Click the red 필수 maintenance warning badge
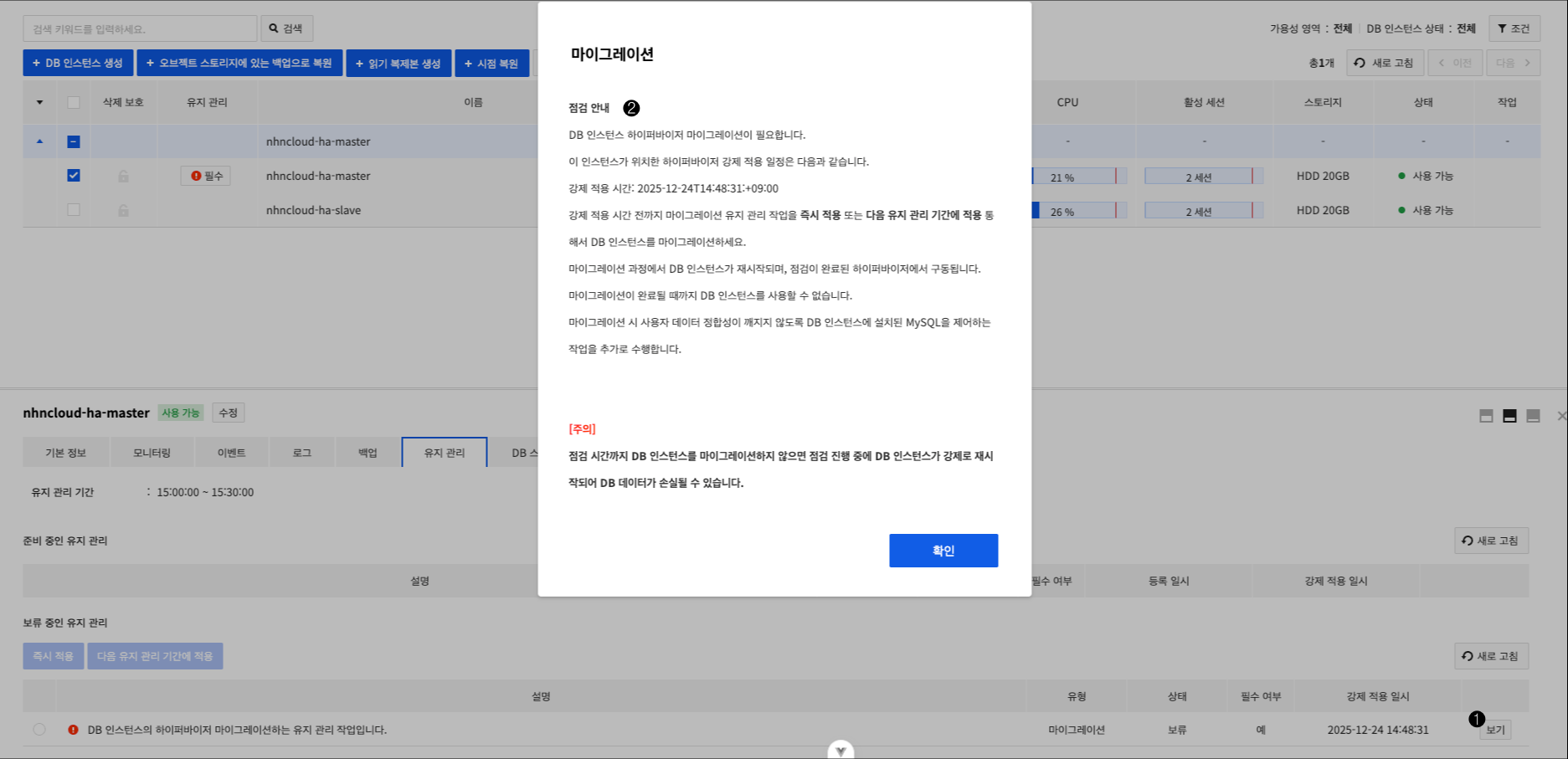 tap(204, 176)
